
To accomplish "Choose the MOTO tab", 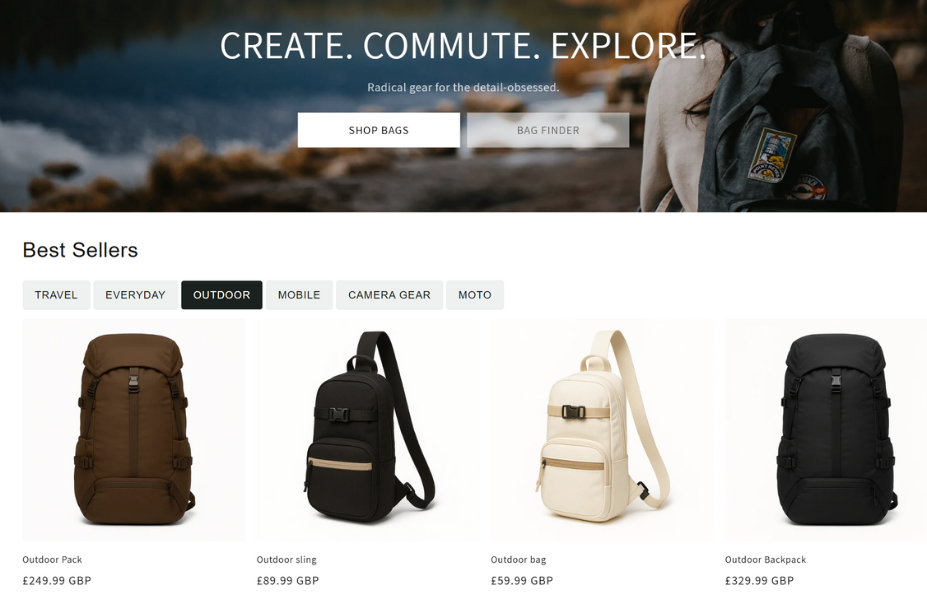I will coord(475,295).
